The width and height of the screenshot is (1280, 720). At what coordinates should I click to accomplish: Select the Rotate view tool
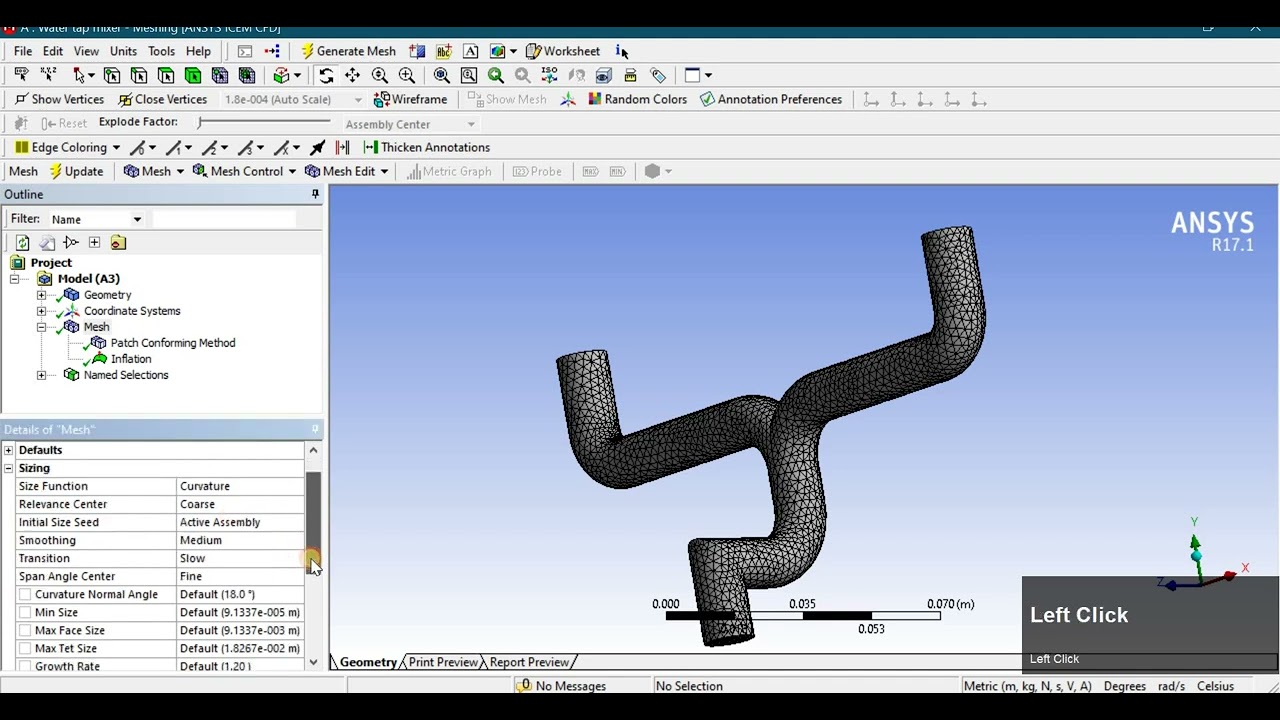tap(326, 75)
